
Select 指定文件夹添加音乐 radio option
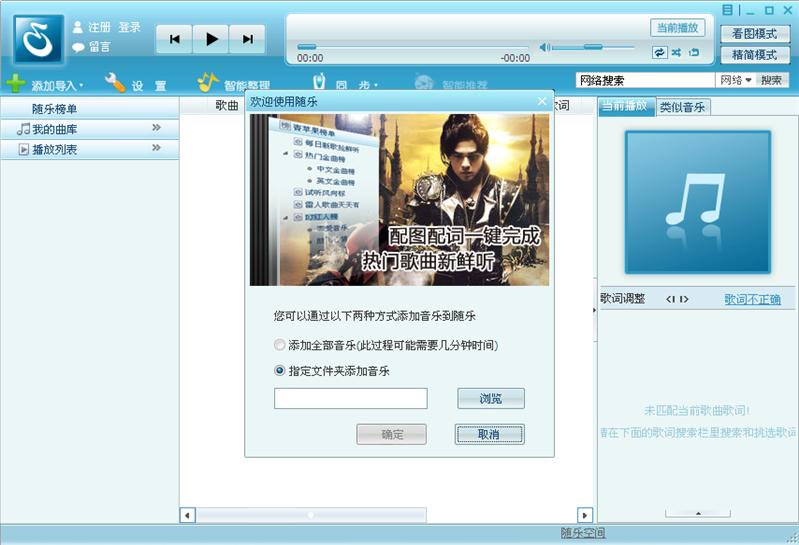tap(279, 370)
